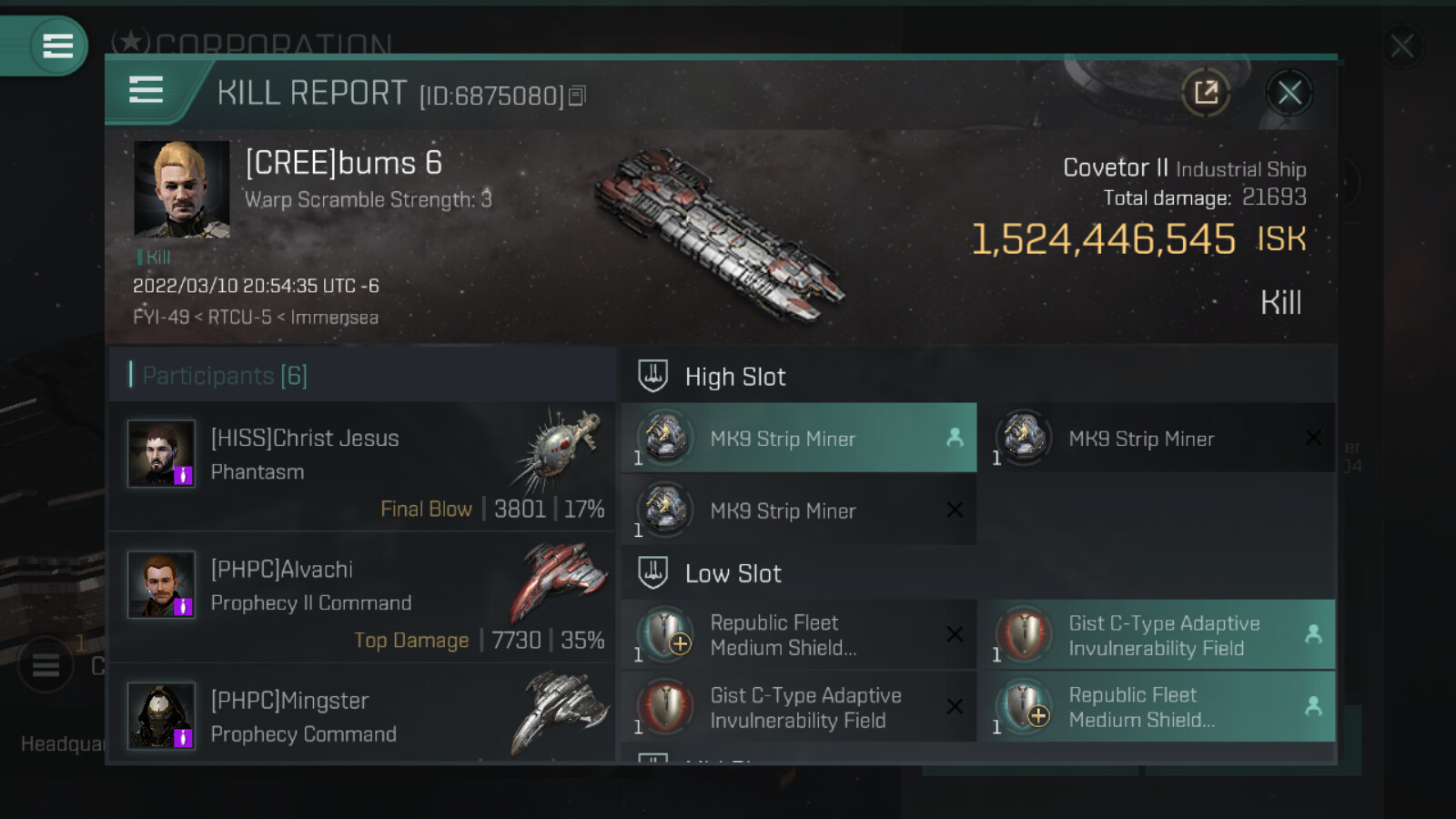Open the kill report hamburger menu
The height and width of the screenshot is (819, 1456).
pyautogui.click(x=147, y=91)
